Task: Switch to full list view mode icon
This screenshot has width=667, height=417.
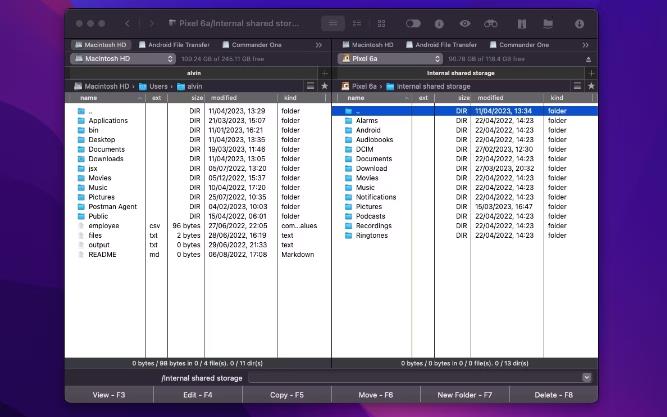Action: [333, 23]
